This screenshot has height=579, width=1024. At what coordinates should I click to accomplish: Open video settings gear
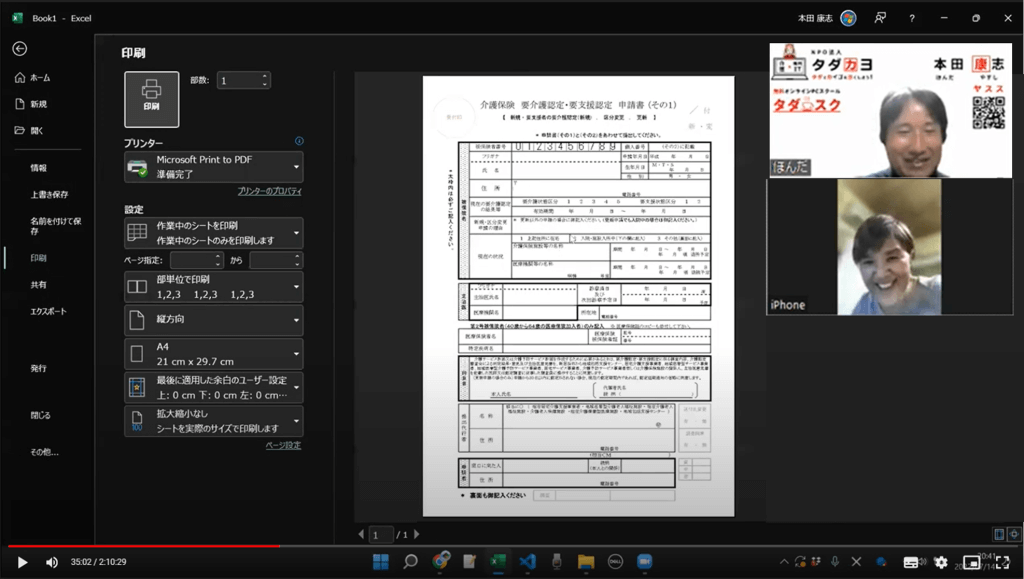[x=941, y=562]
